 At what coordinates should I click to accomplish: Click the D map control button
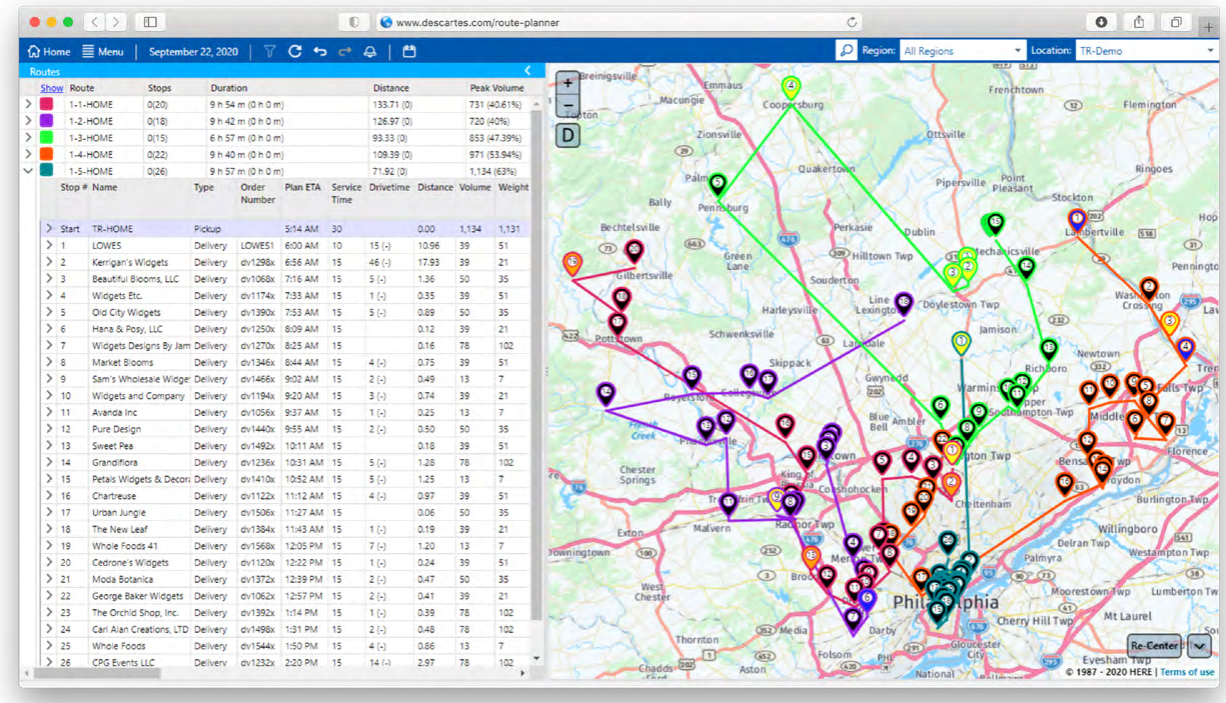click(x=568, y=135)
